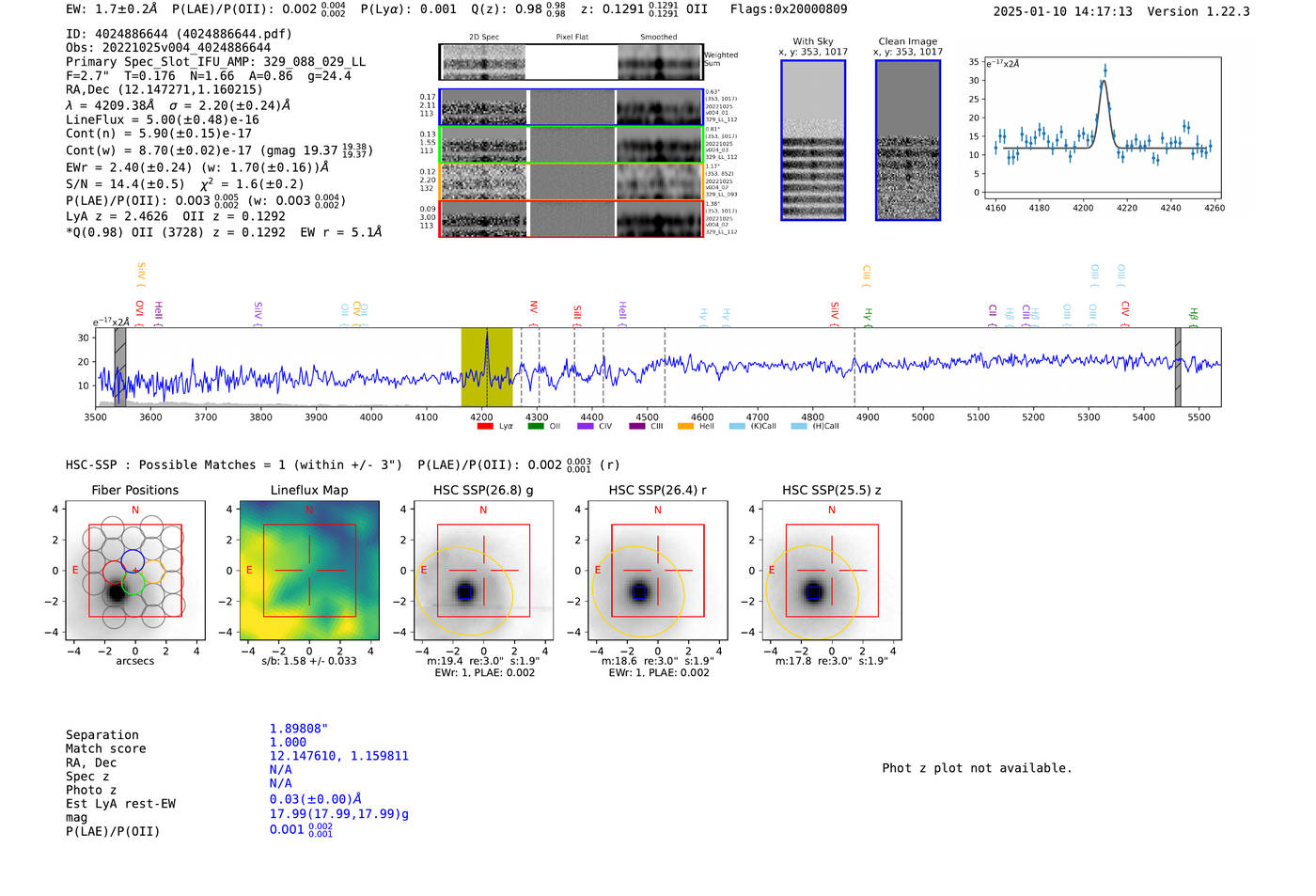This screenshot has width=1316, height=896.
Task: Click the Version 1.22.3 text
Action: [x=1198, y=12]
